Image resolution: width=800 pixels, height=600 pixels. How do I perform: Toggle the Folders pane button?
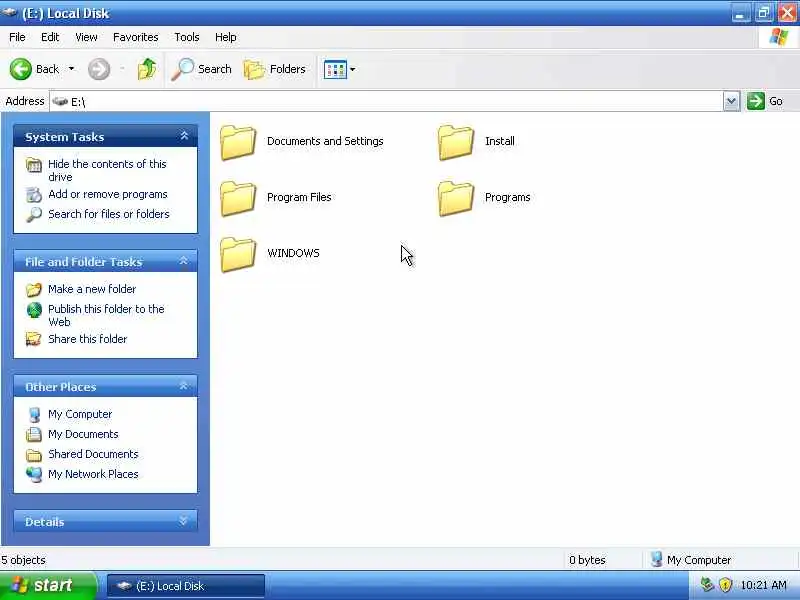click(274, 69)
